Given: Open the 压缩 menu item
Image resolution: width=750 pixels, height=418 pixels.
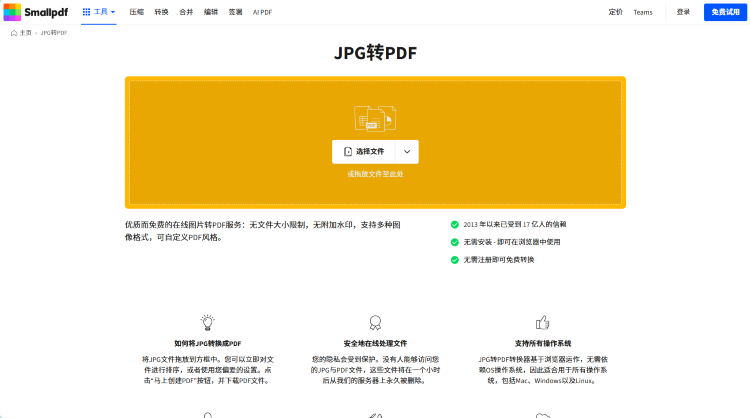Looking at the screenshot, I should (x=136, y=12).
